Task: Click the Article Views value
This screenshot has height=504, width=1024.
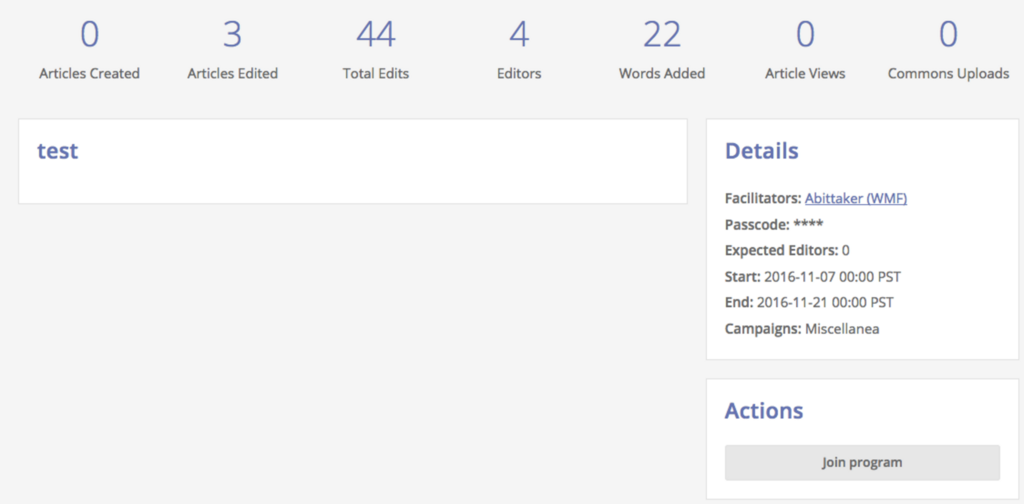Action: pos(805,35)
